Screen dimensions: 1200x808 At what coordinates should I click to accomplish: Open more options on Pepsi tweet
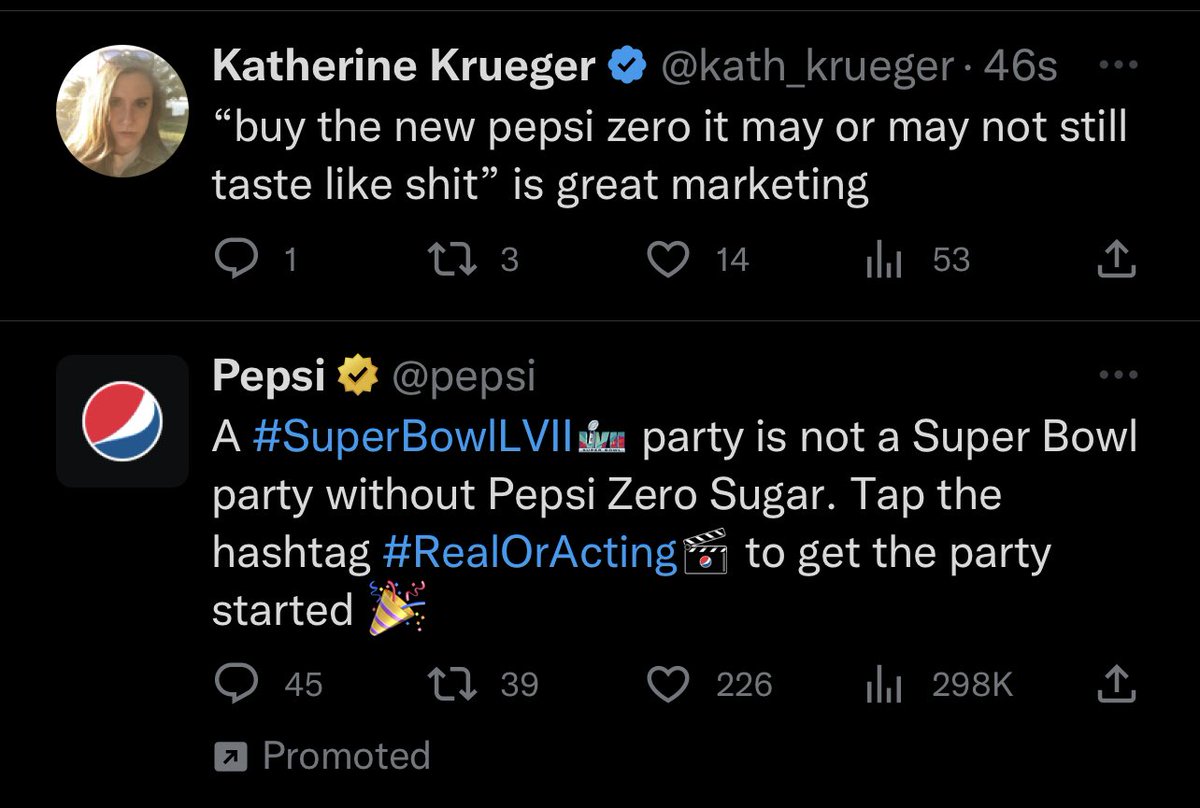point(1117,376)
